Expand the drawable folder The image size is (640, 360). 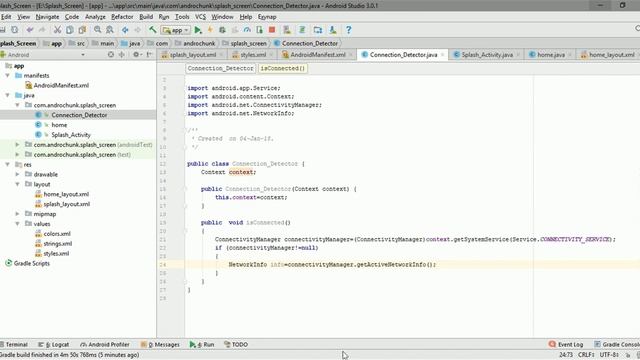point(17,174)
